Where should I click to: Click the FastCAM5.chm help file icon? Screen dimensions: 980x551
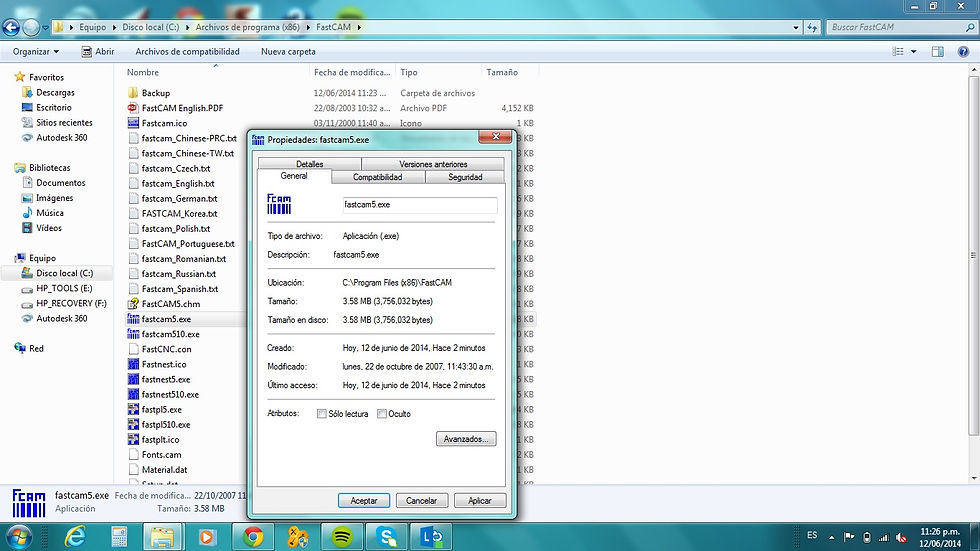132,304
